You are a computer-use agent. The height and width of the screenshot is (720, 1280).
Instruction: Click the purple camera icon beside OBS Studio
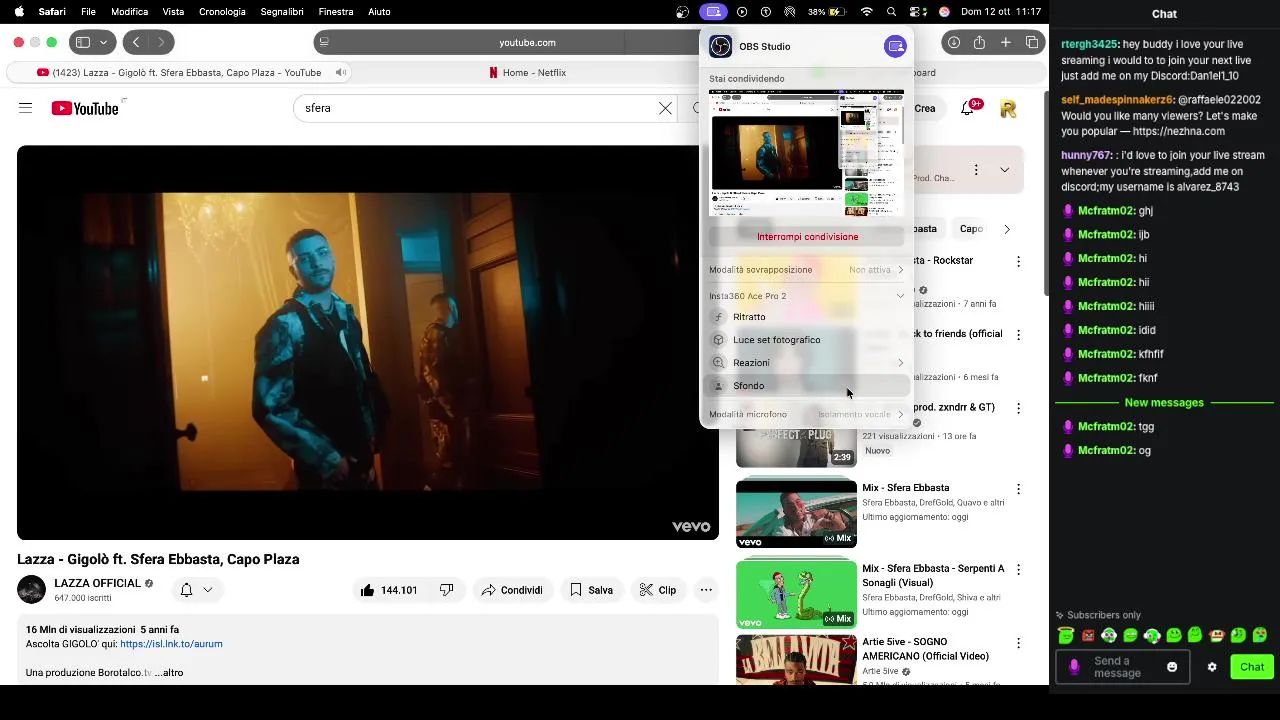click(x=895, y=46)
